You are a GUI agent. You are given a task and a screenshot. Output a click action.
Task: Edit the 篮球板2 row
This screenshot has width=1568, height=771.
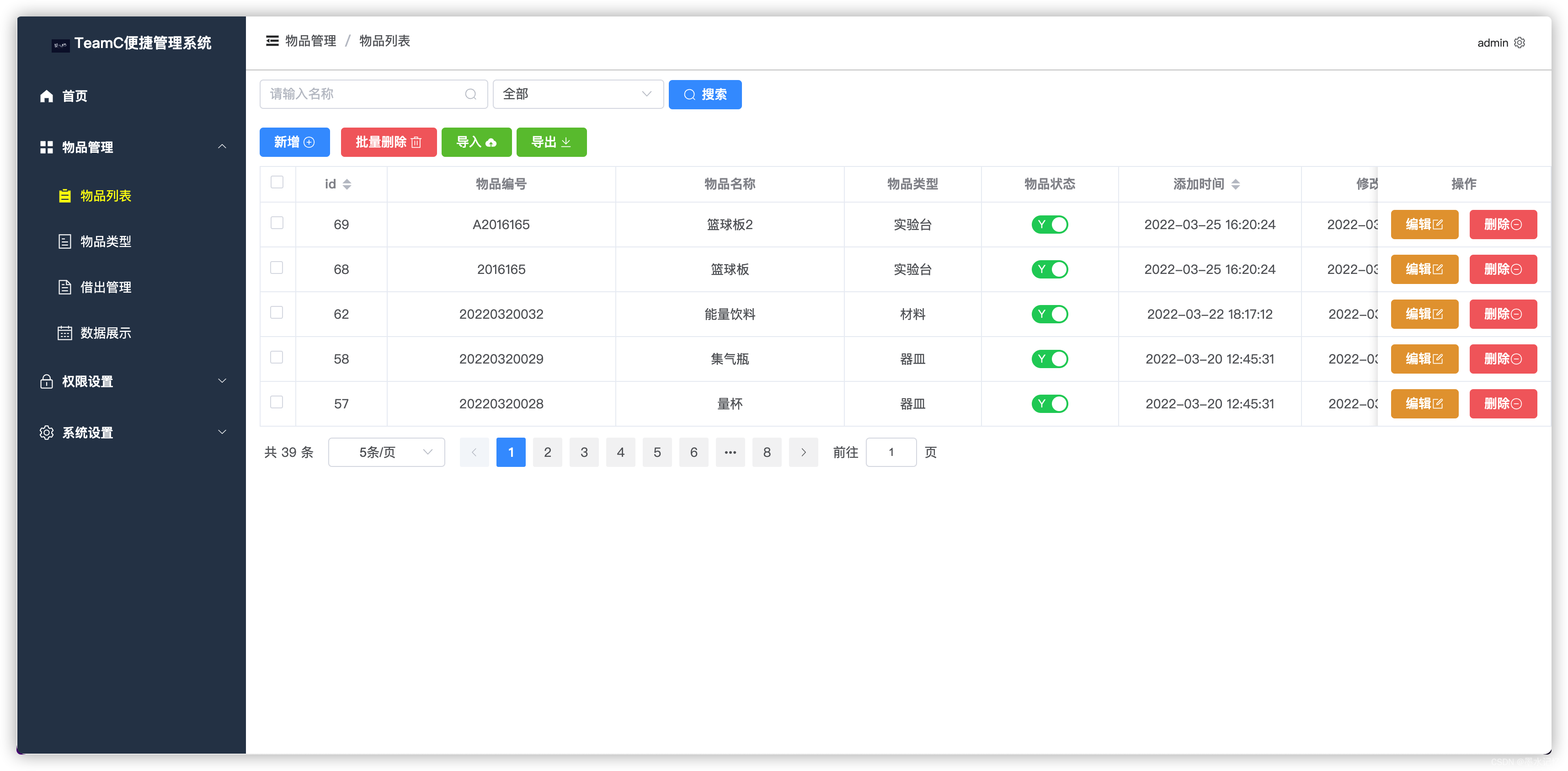[1424, 225]
